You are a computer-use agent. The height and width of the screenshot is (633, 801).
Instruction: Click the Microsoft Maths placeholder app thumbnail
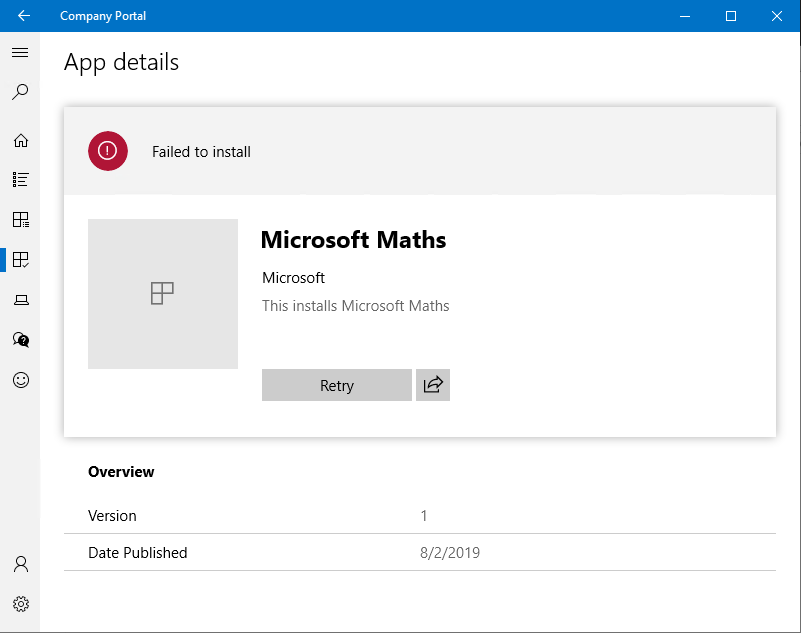coord(162,294)
